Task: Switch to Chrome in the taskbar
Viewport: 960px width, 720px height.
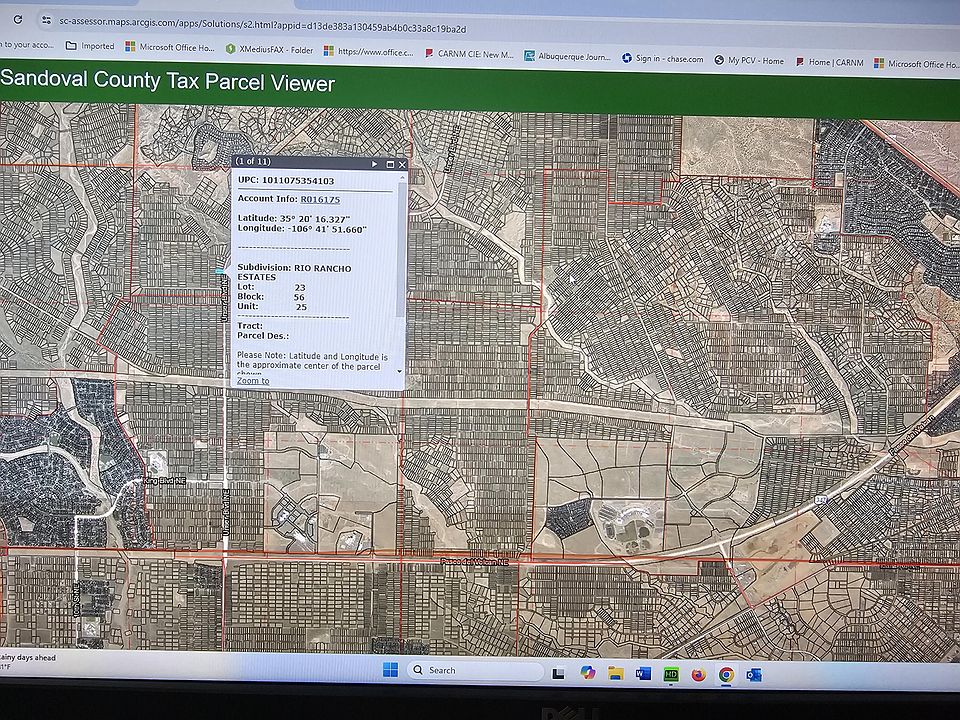Action: (726, 675)
